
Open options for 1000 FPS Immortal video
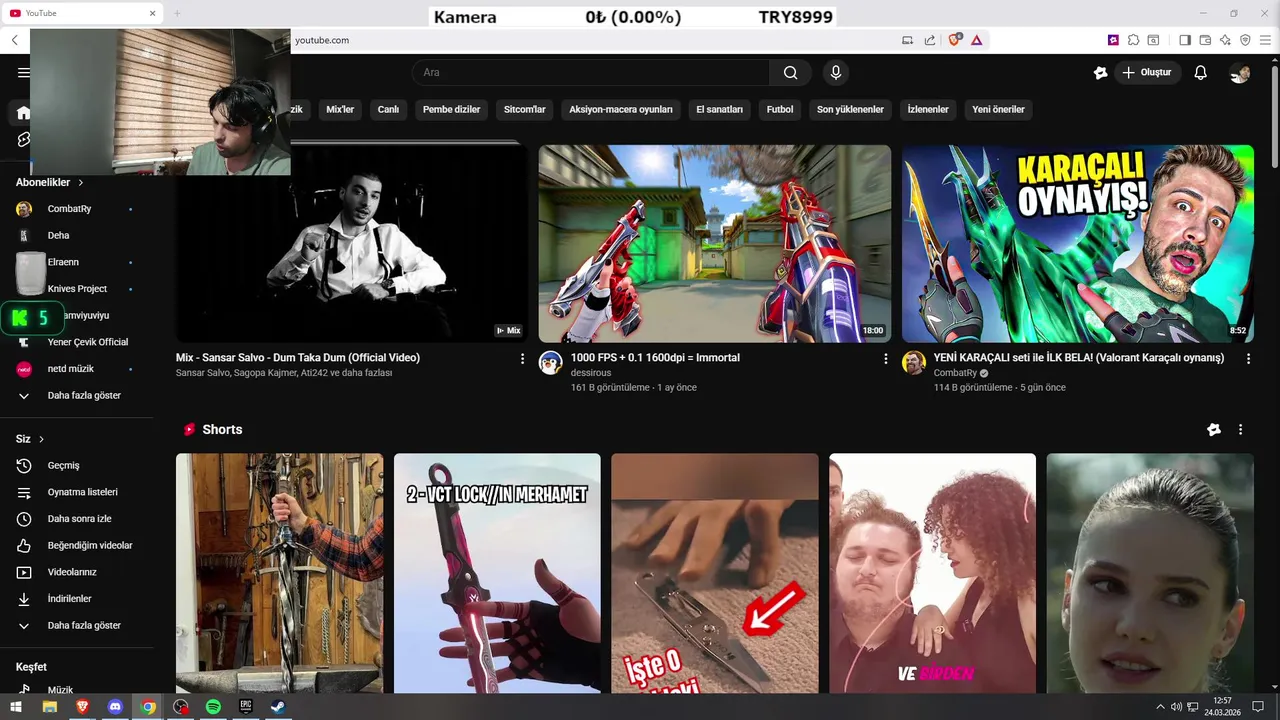[x=885, y=358]
